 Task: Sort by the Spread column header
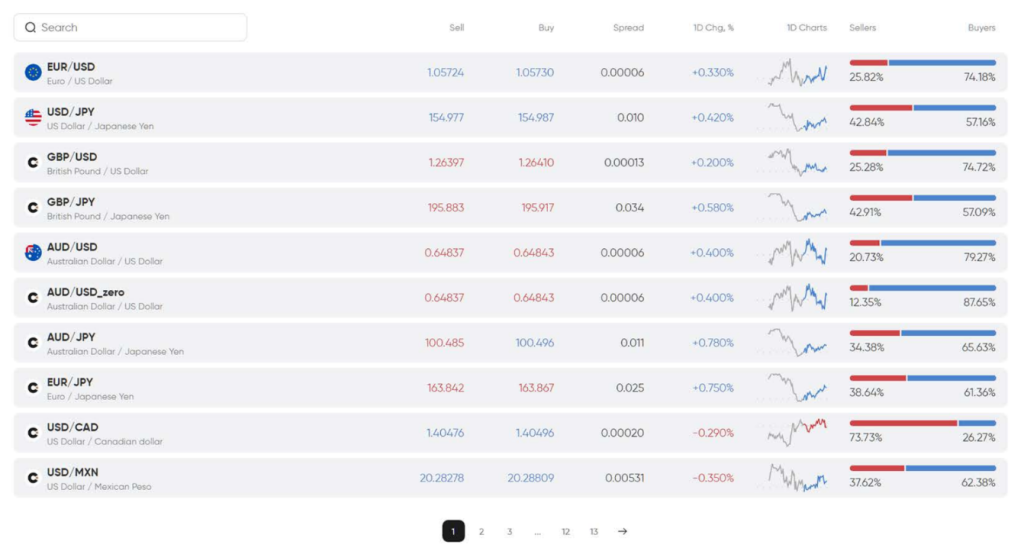(628, 28)
